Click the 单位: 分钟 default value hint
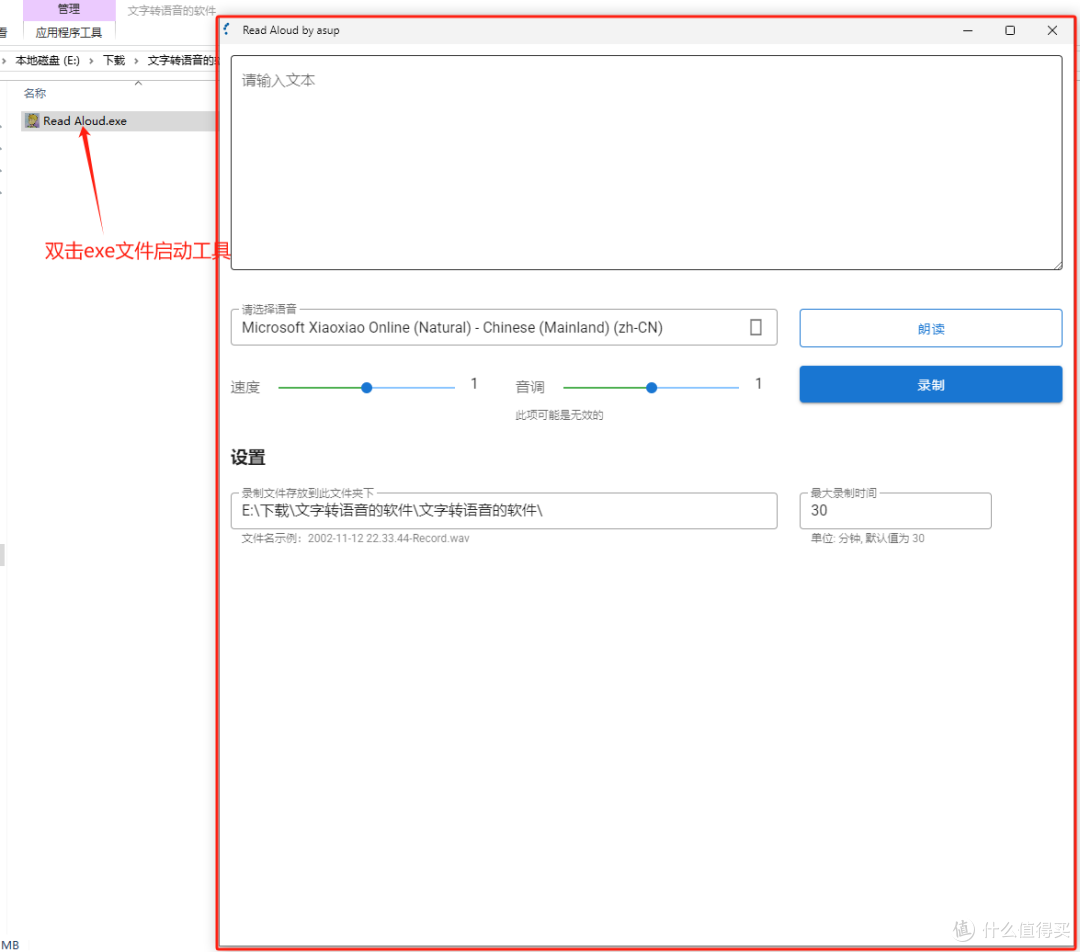Screen dimensions: 1080x952 [x=867, y=538]
